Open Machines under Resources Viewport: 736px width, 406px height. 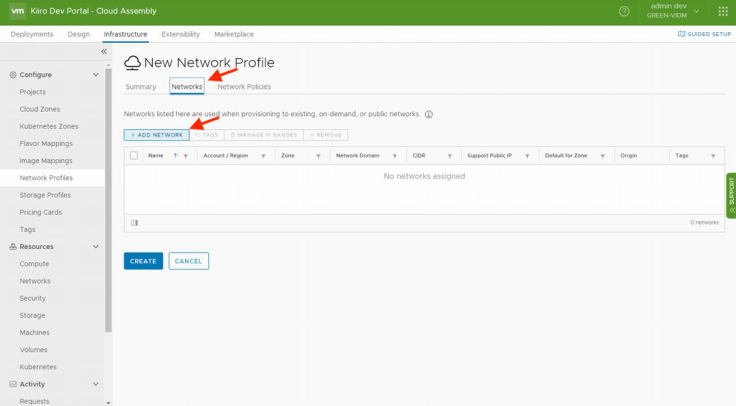coord(34,332)
